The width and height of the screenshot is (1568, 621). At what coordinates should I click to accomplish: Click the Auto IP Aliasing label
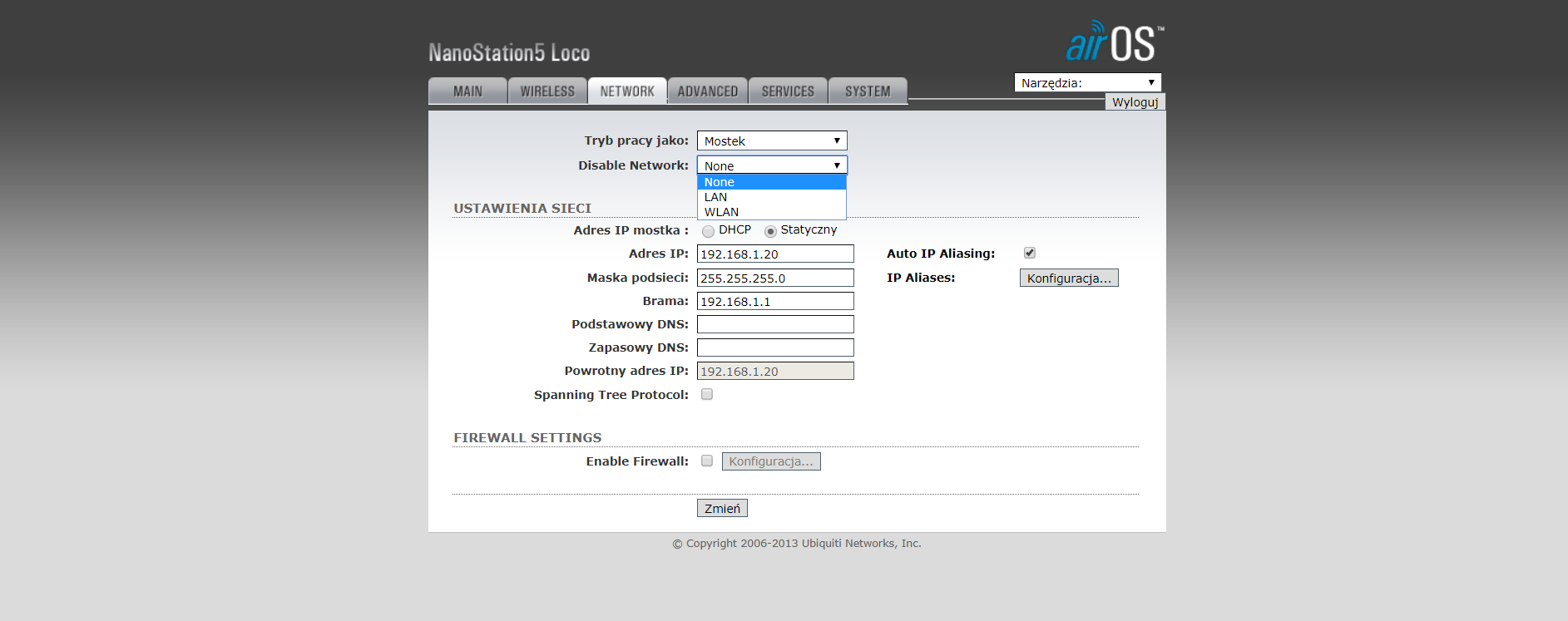pos(941,254)
